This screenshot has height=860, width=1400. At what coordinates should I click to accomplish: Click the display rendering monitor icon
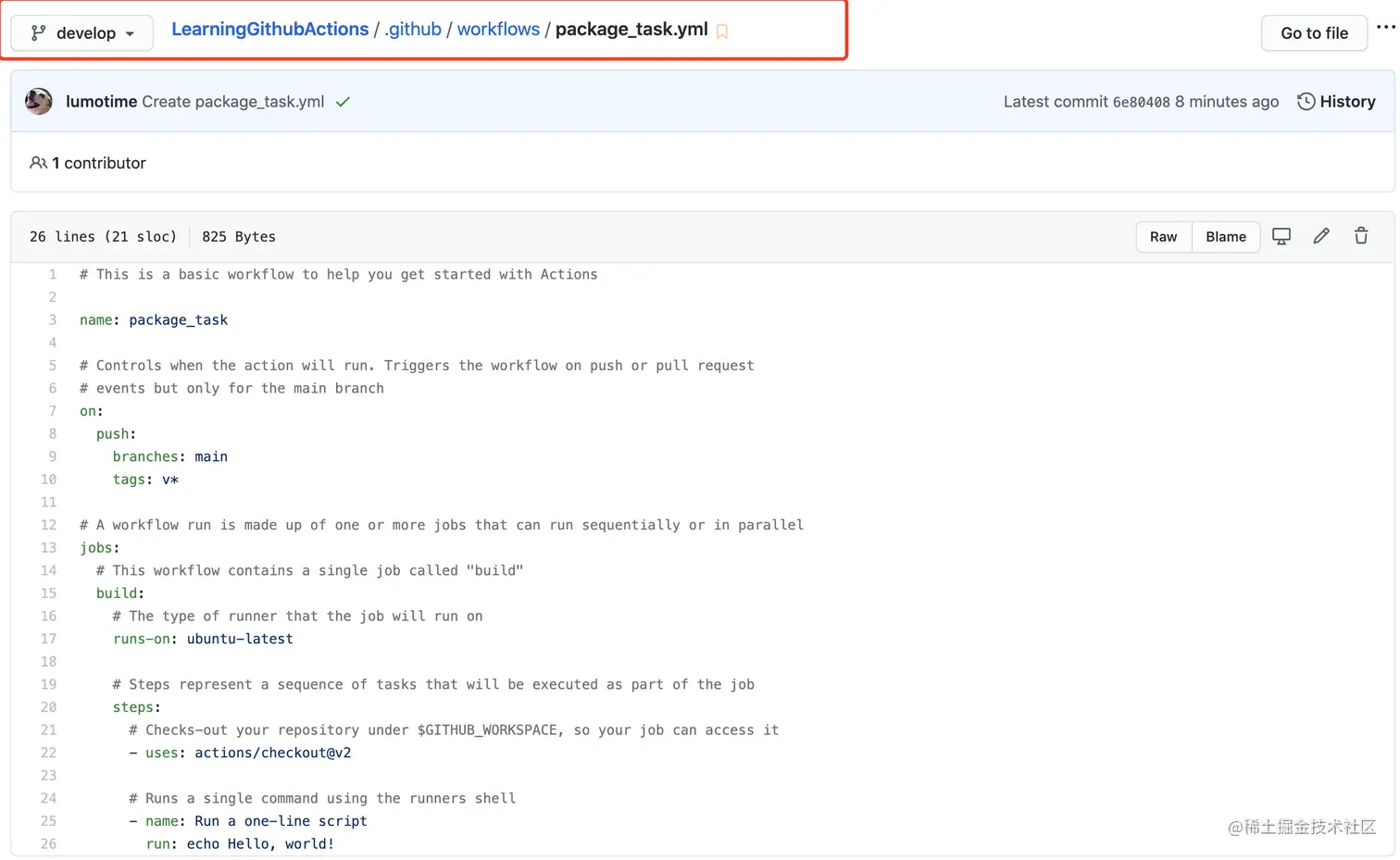pos(1281,236)
